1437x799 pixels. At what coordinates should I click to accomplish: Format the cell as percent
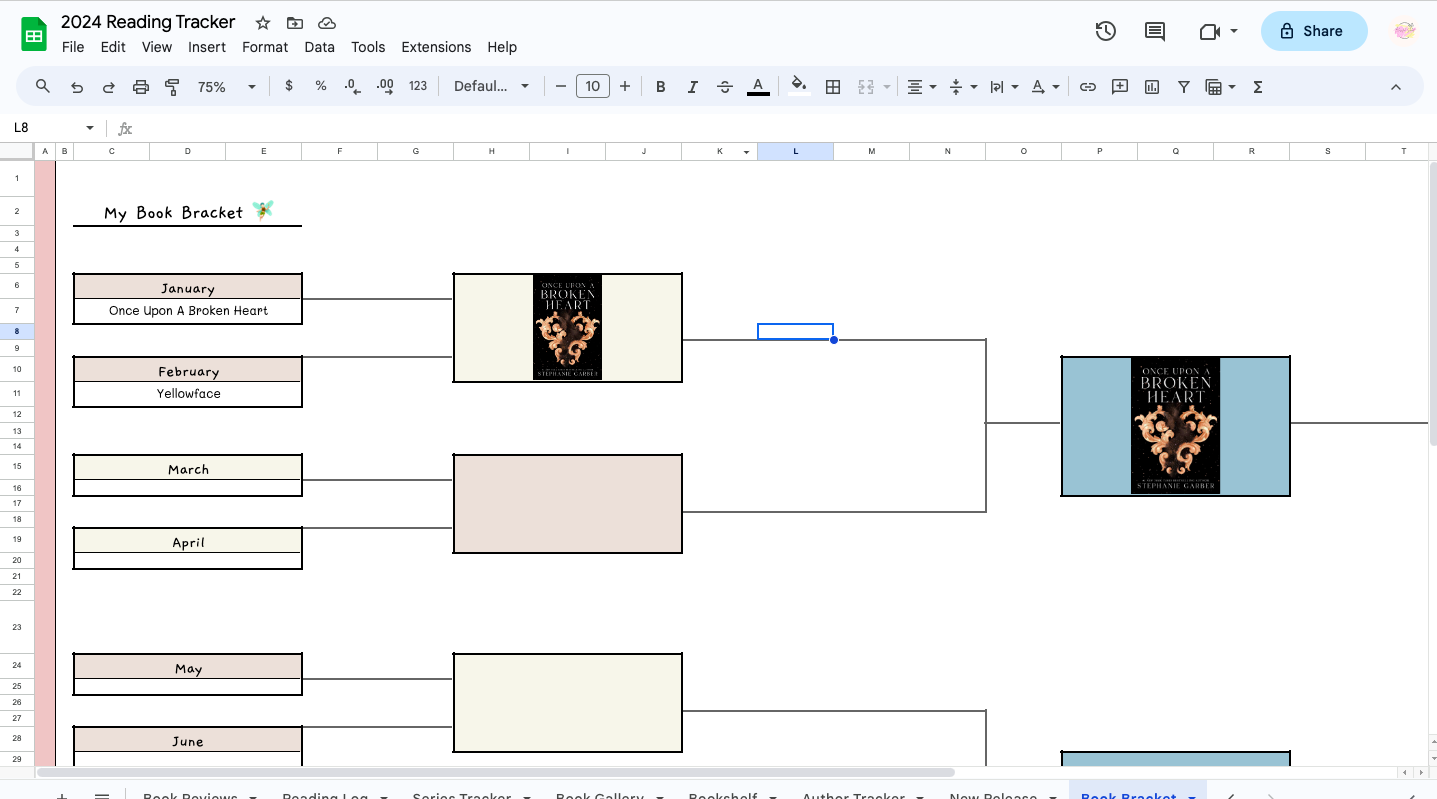(x=321, y=86)
